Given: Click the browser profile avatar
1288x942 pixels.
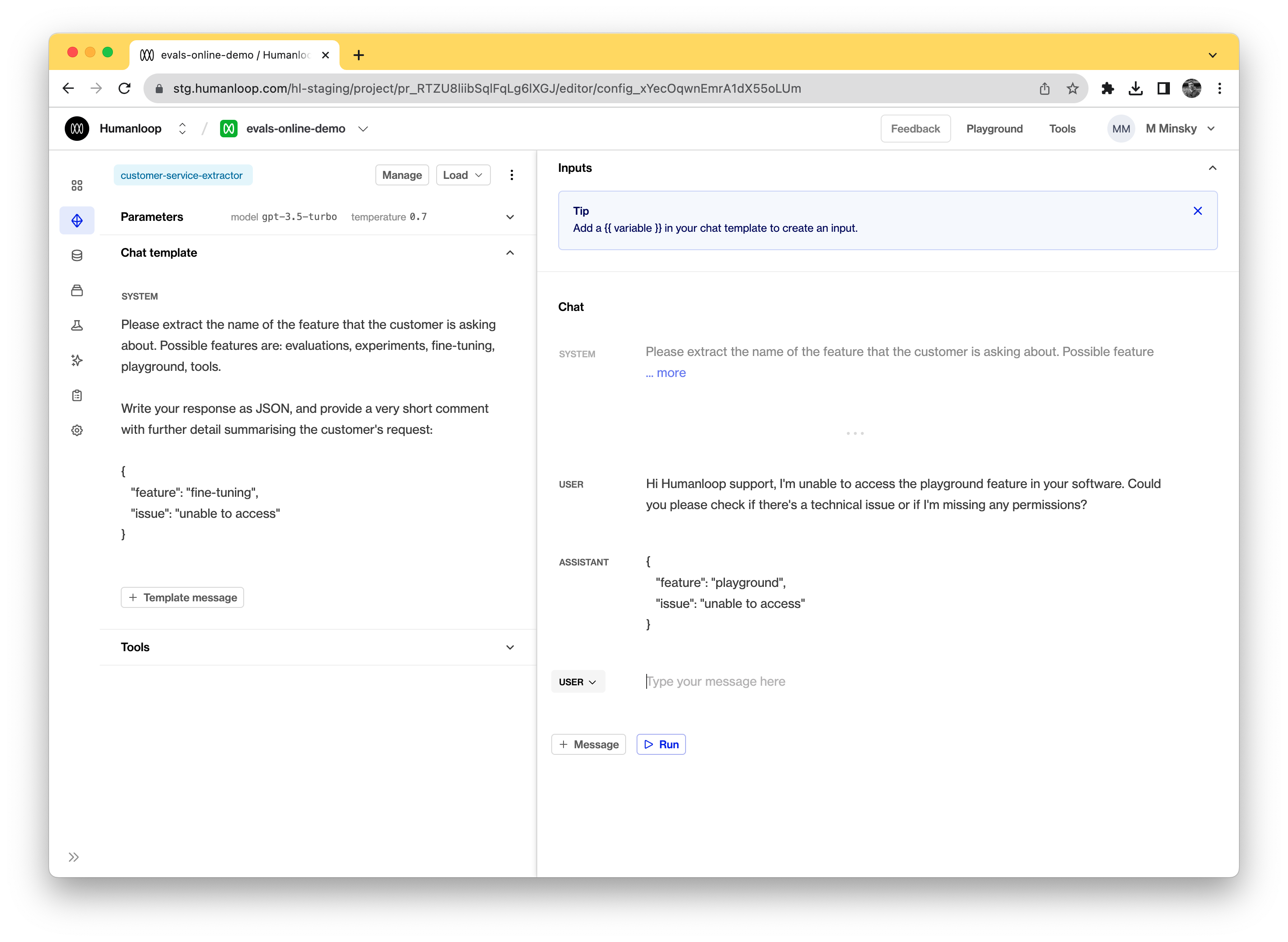Looking at the screenshot, I should tap(1192, 88).
